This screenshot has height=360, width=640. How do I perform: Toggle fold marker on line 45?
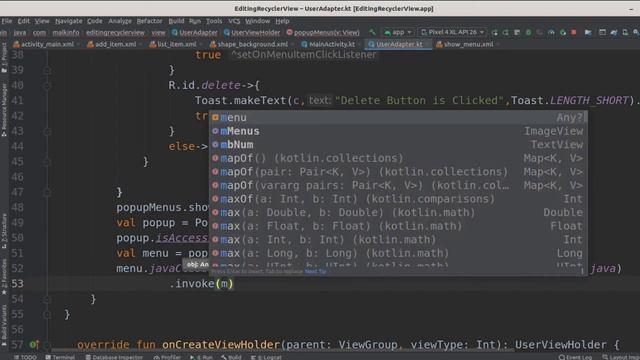(47, 162)
